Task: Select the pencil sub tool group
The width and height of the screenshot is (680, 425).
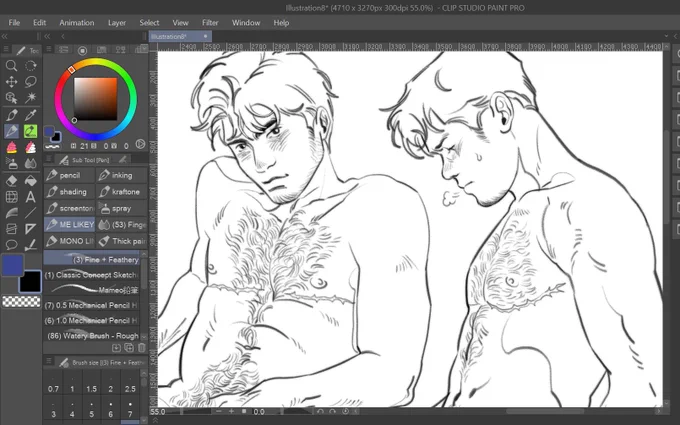Action: point(69,175)
